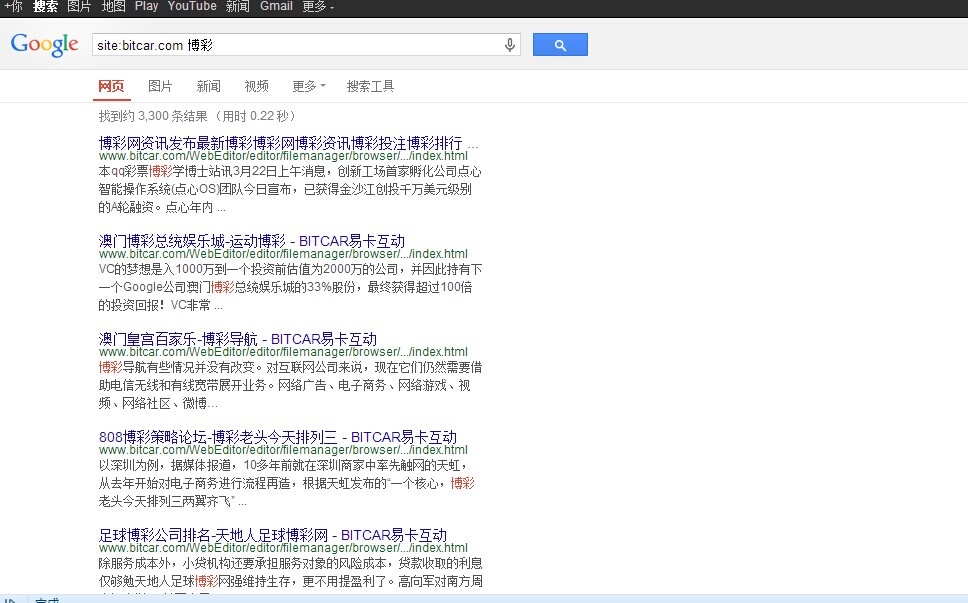The width and height of the screenshot is (968, 603).
Task: Open result 澳门皇宫百家乐-博彩导航
Action: pos(238,339)
